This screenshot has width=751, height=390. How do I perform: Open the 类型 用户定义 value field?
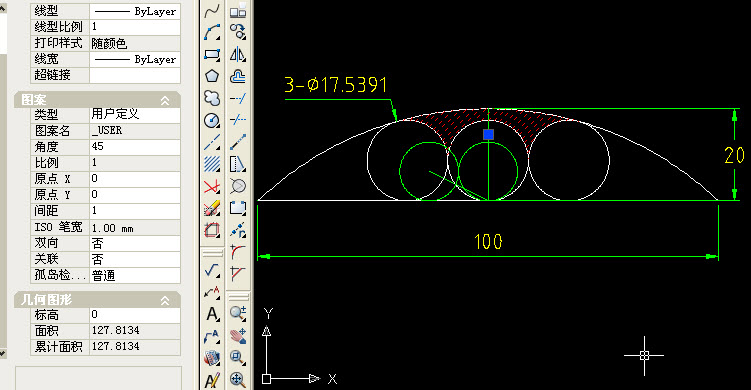[135, 114]
